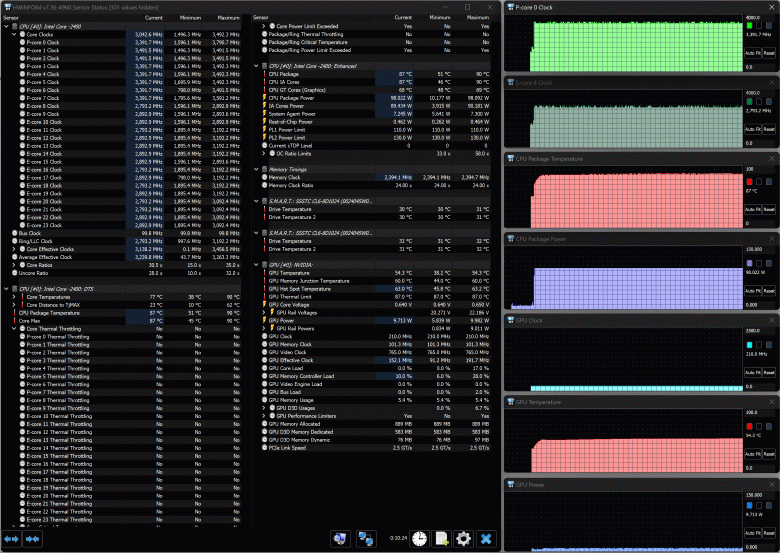
Task: Click Auto Fit in P-core 0 Clock graph
Action: (753, 53)
